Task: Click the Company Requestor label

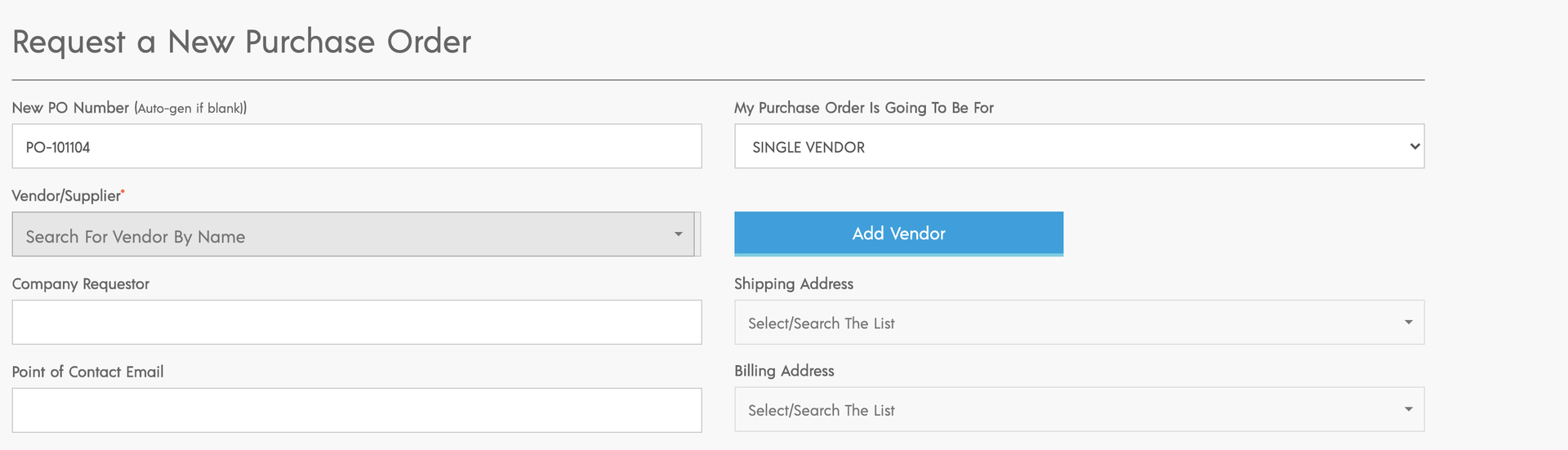Action: [x=81, y=284]
